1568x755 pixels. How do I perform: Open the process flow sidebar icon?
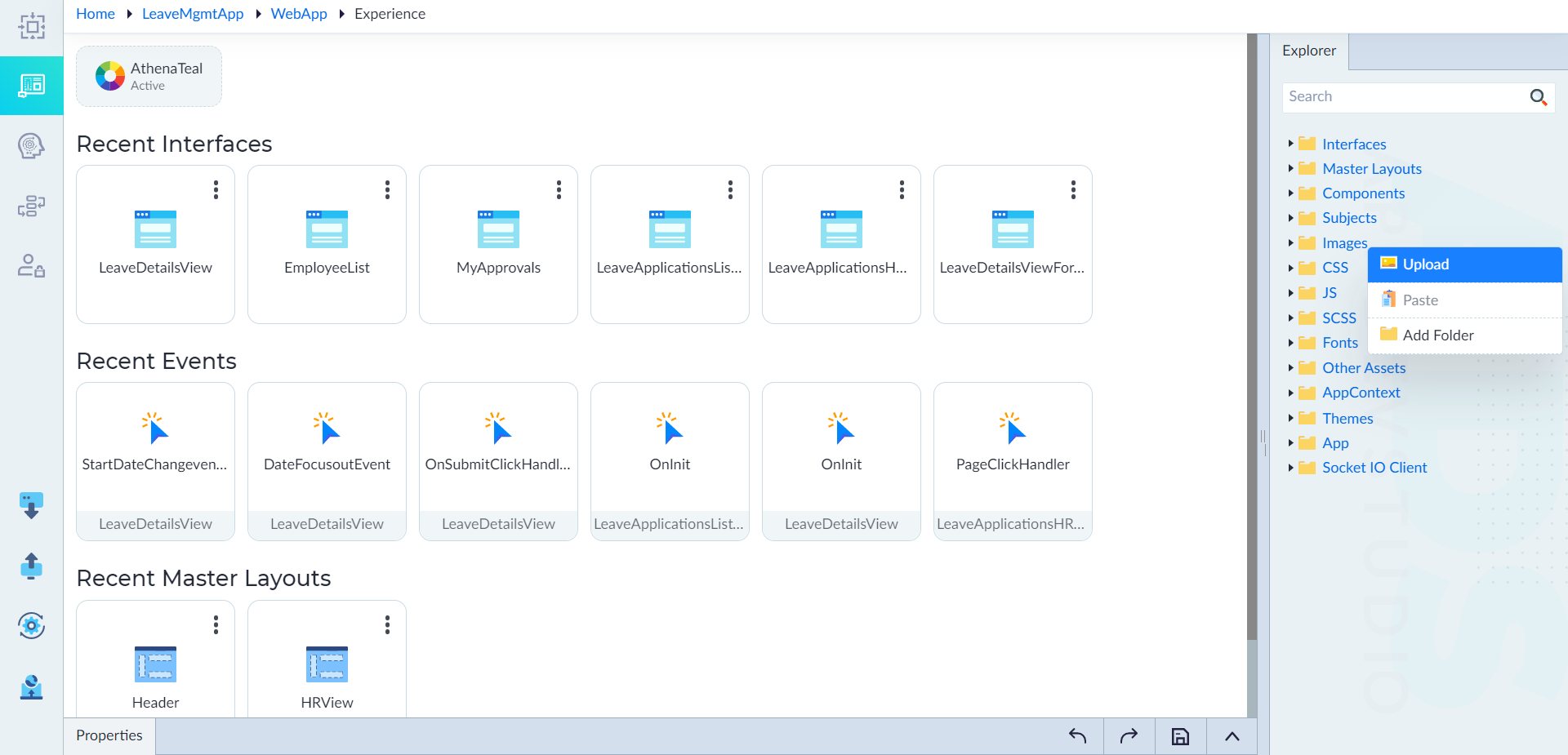point(31,206)
